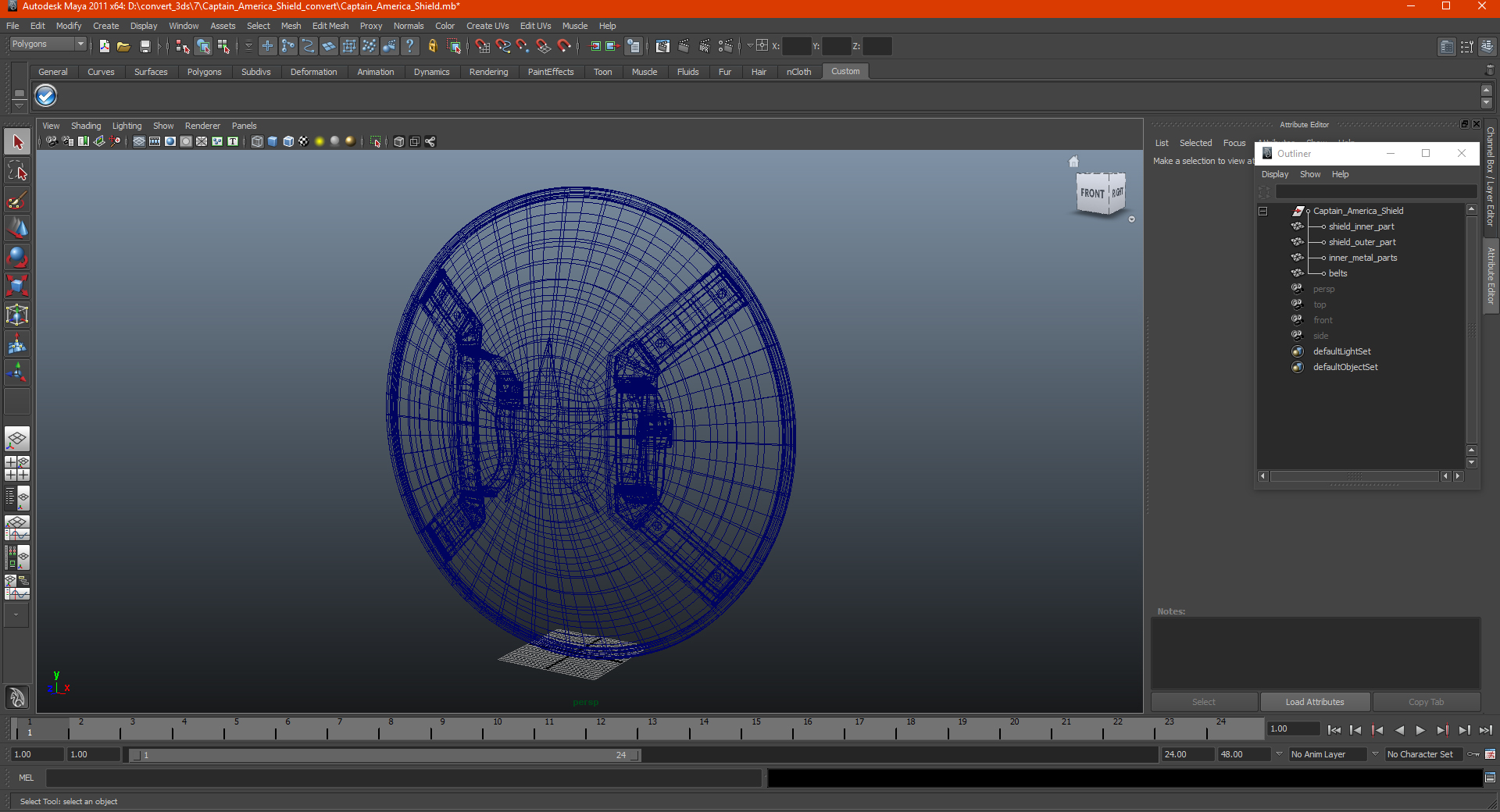Viewport: 1500px width, 812px height.
Task: Click the range slider bar handle
Action: (385, 755)
